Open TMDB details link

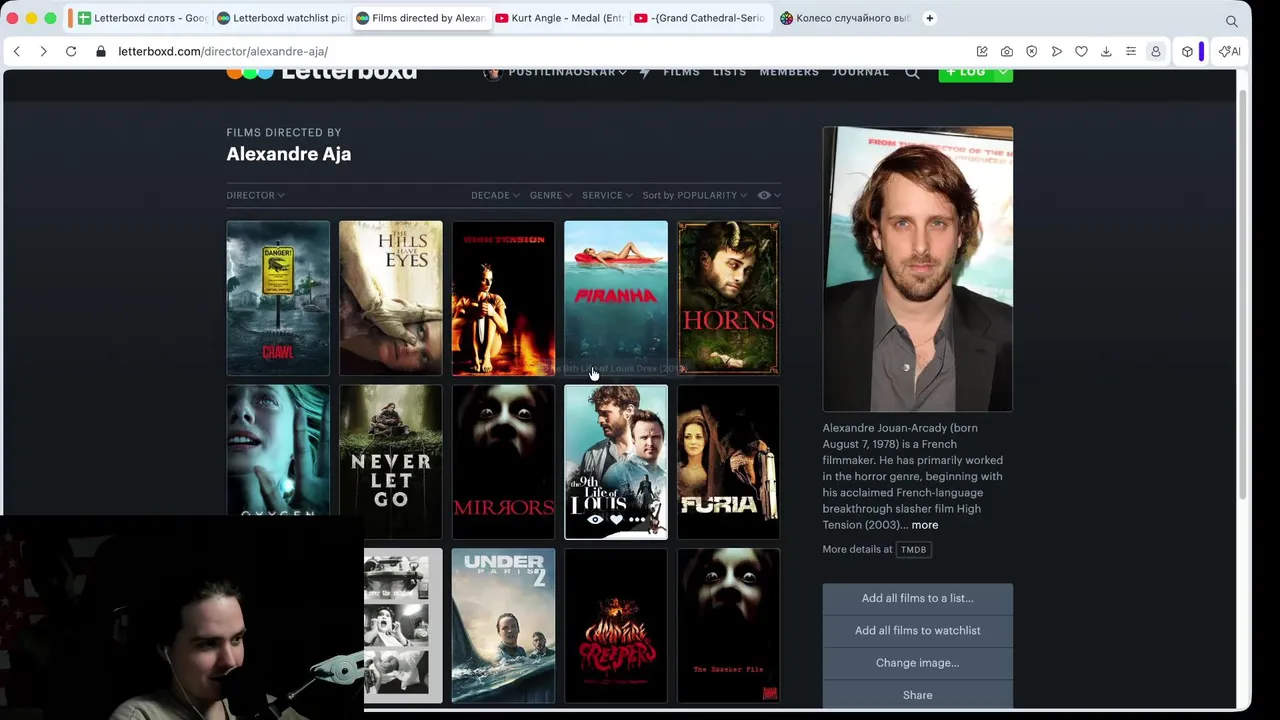coord(913,549)
